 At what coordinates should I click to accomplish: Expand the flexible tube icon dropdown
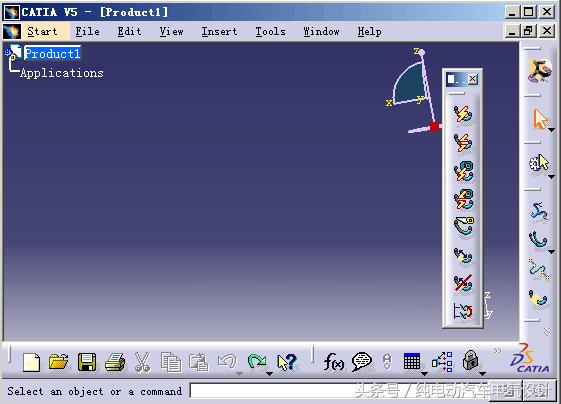[x=552, y=252]
